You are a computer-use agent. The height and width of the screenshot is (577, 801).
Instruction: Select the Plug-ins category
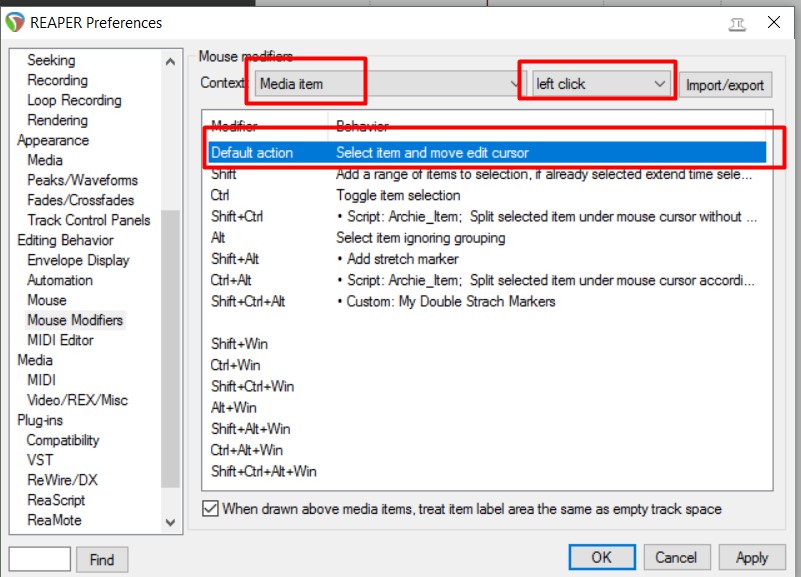(x=40, y=420)
